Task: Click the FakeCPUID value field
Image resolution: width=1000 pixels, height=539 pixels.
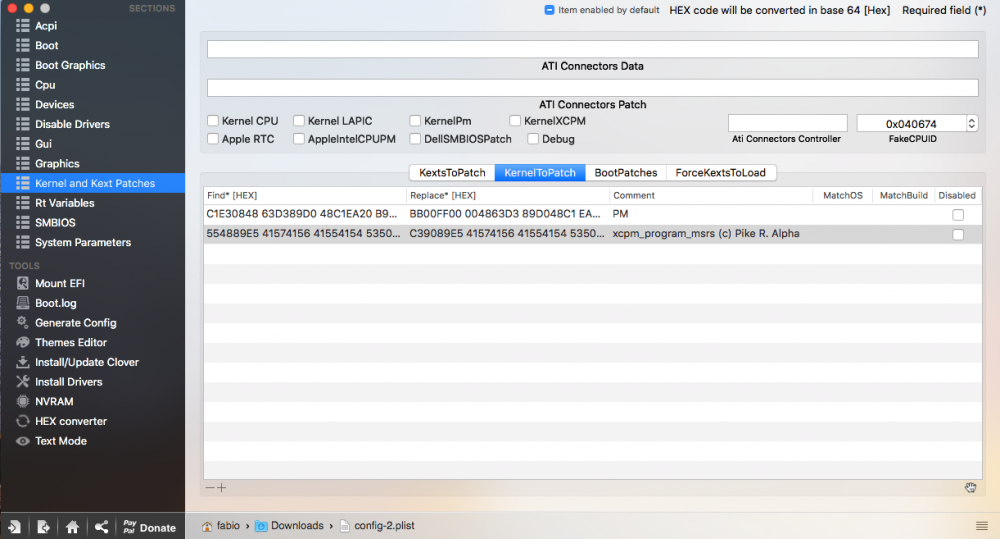Action: [x=911, y=124]
